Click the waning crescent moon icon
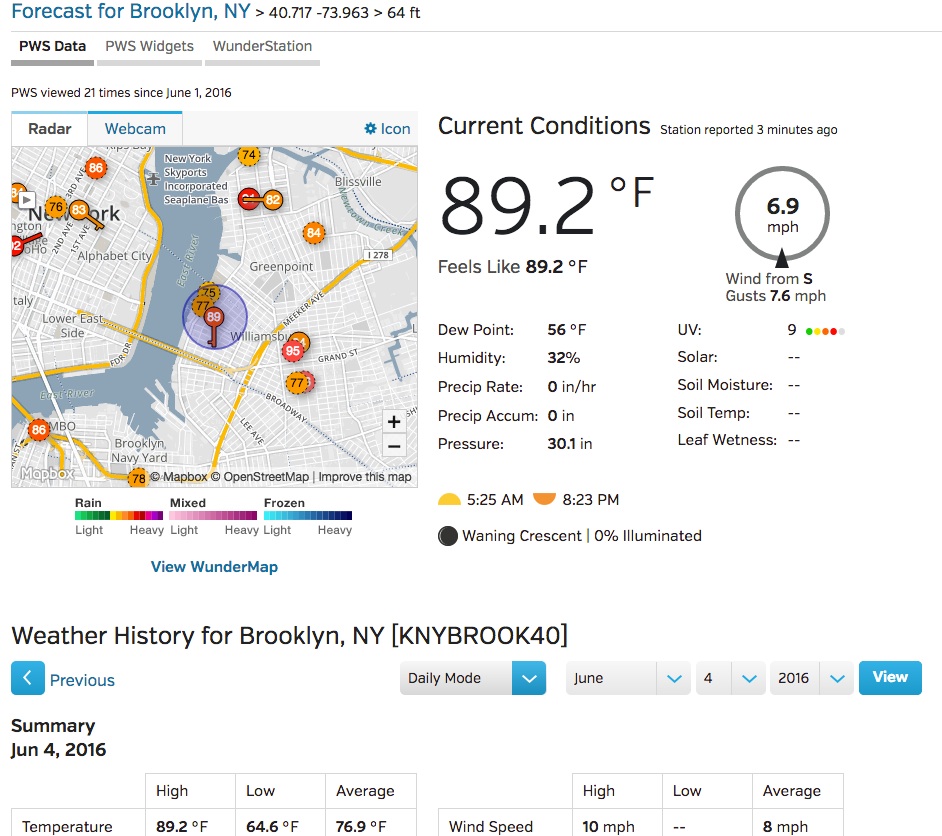This screenshot has width=942, height=836. pyautogui.click(x=448, y=536)
